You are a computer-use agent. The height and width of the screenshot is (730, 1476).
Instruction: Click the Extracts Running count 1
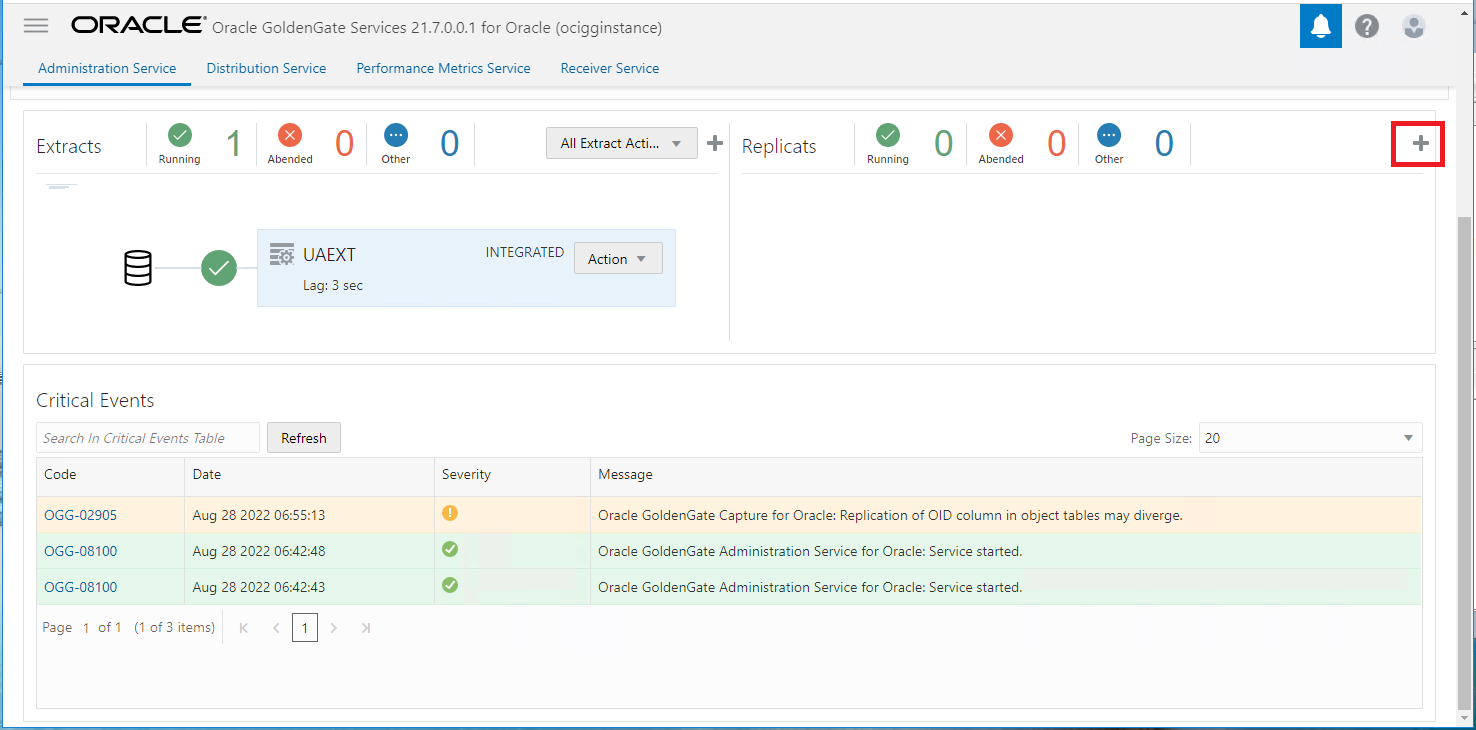pyautogui.click(x=234, y=144)
